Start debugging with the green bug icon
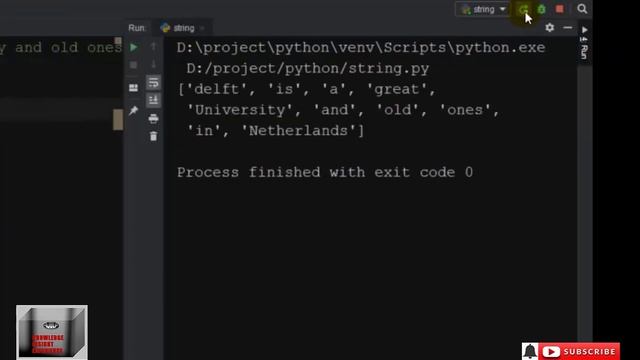The width and height of the screenshot is (640, 360). pyautogui.click(x=542, y=9)
